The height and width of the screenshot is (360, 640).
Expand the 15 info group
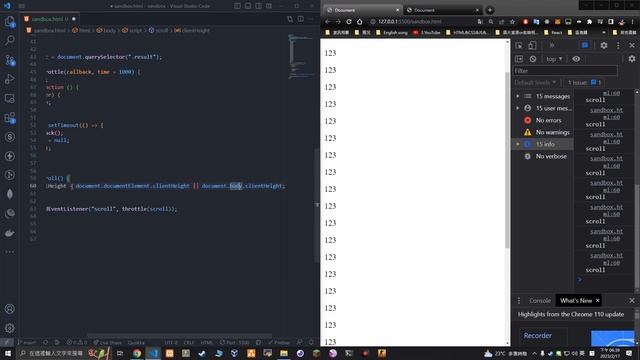coord(518,144)
